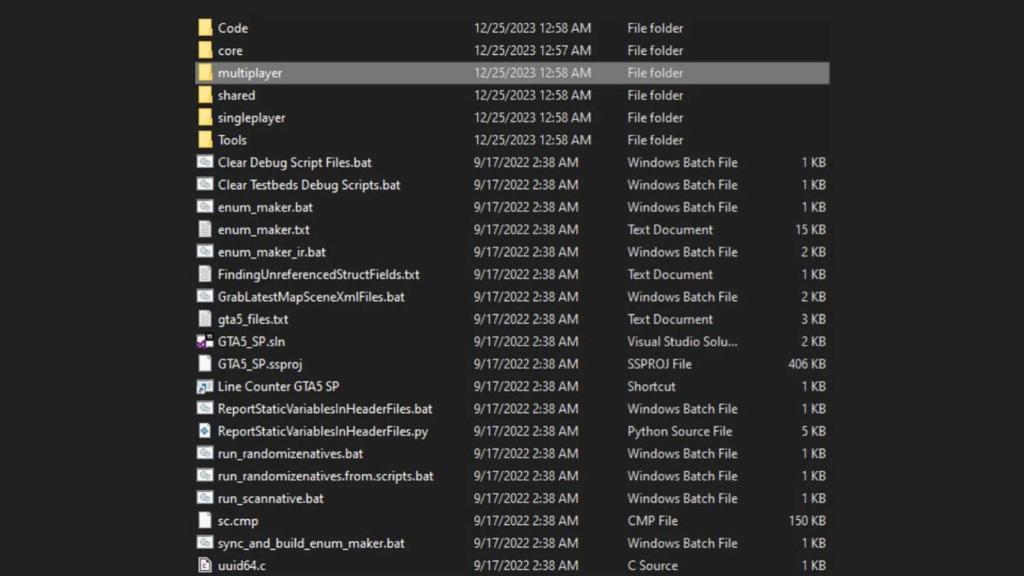Select 'Line Counter GTA5 SP' shortcut name
Screen dimensions: 1024x576
point(278,386)
